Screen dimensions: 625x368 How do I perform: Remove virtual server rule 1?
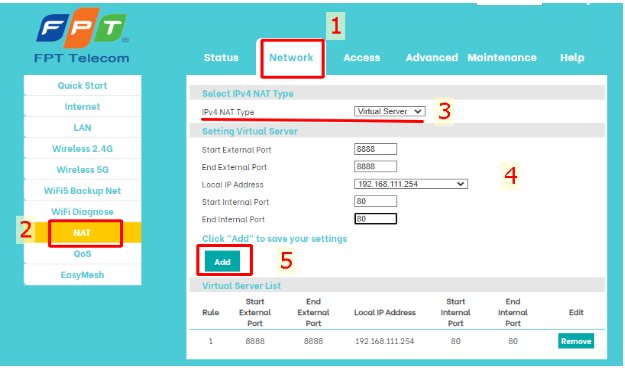[576, 341]
